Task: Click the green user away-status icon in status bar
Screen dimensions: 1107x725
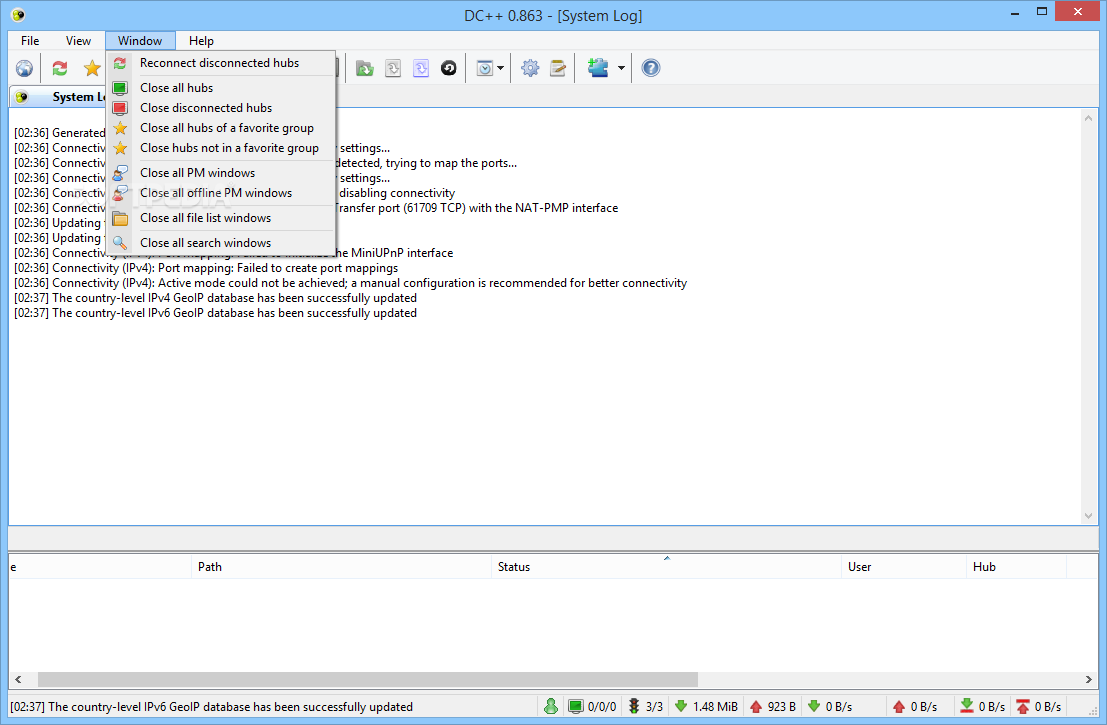Action: coord(551,706)
